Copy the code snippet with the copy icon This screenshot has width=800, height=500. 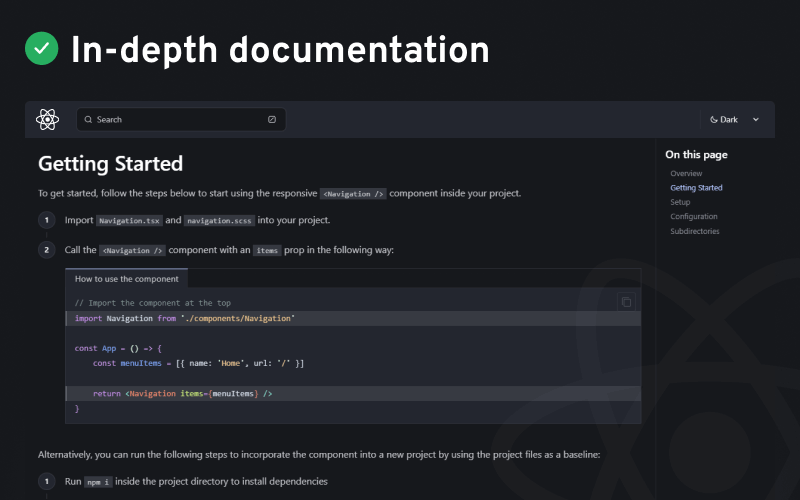coord(626,302)
